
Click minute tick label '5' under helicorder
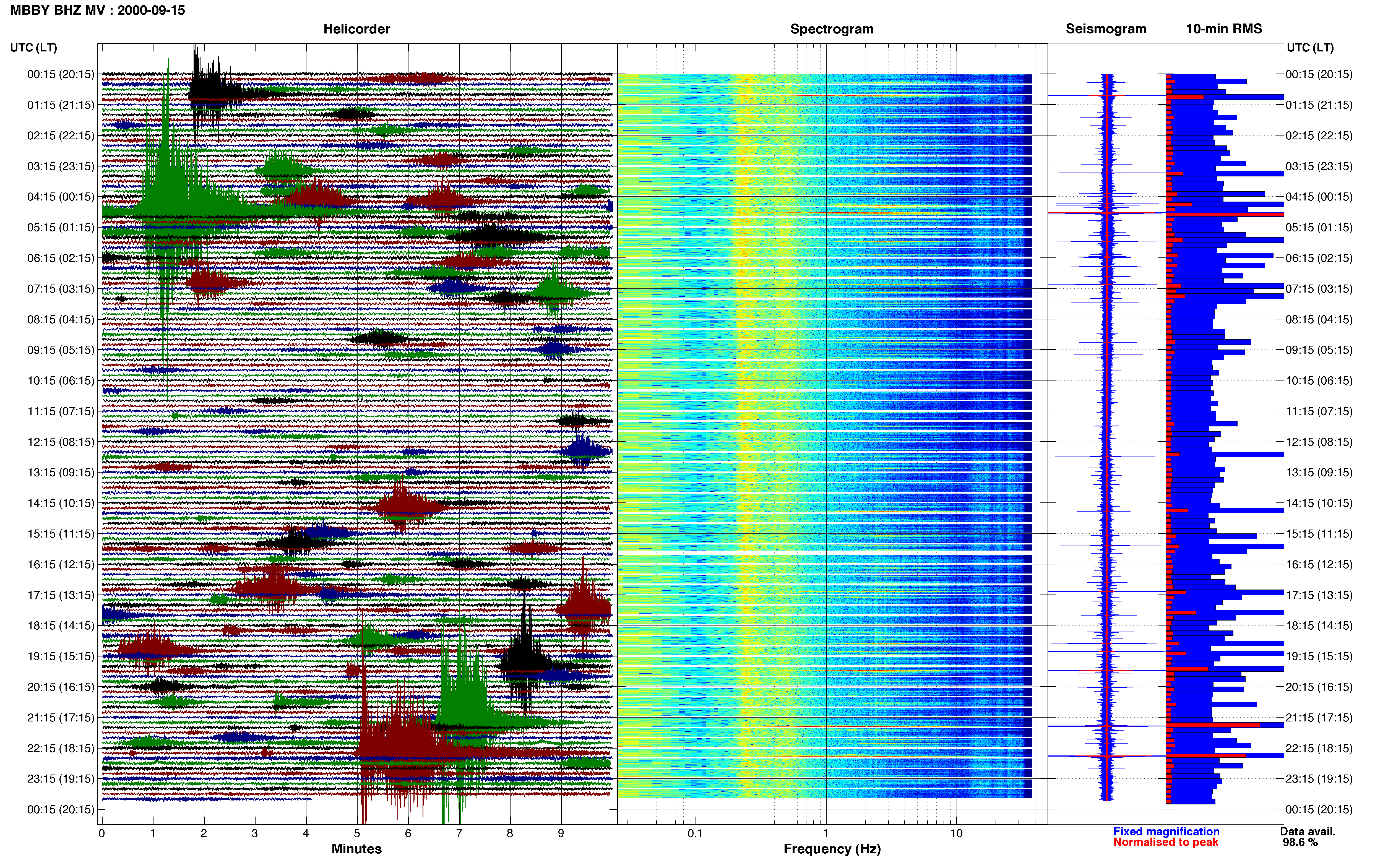coord(357,833)
